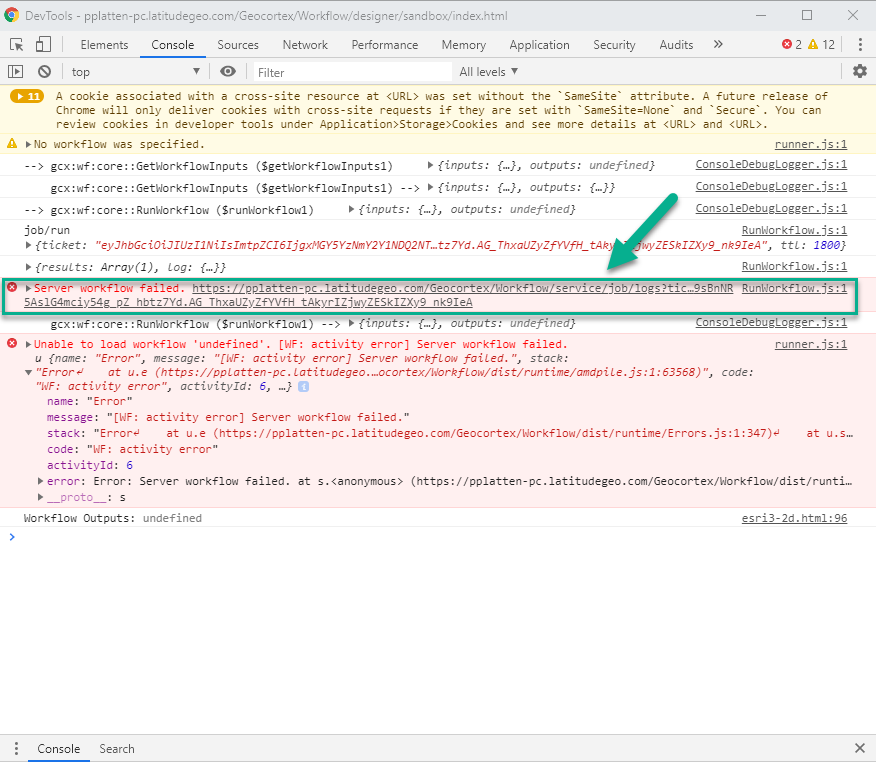876x762 pixels.
Task: Switch to the Application tab
Action: pyautogui.click(x=539, y=45)
